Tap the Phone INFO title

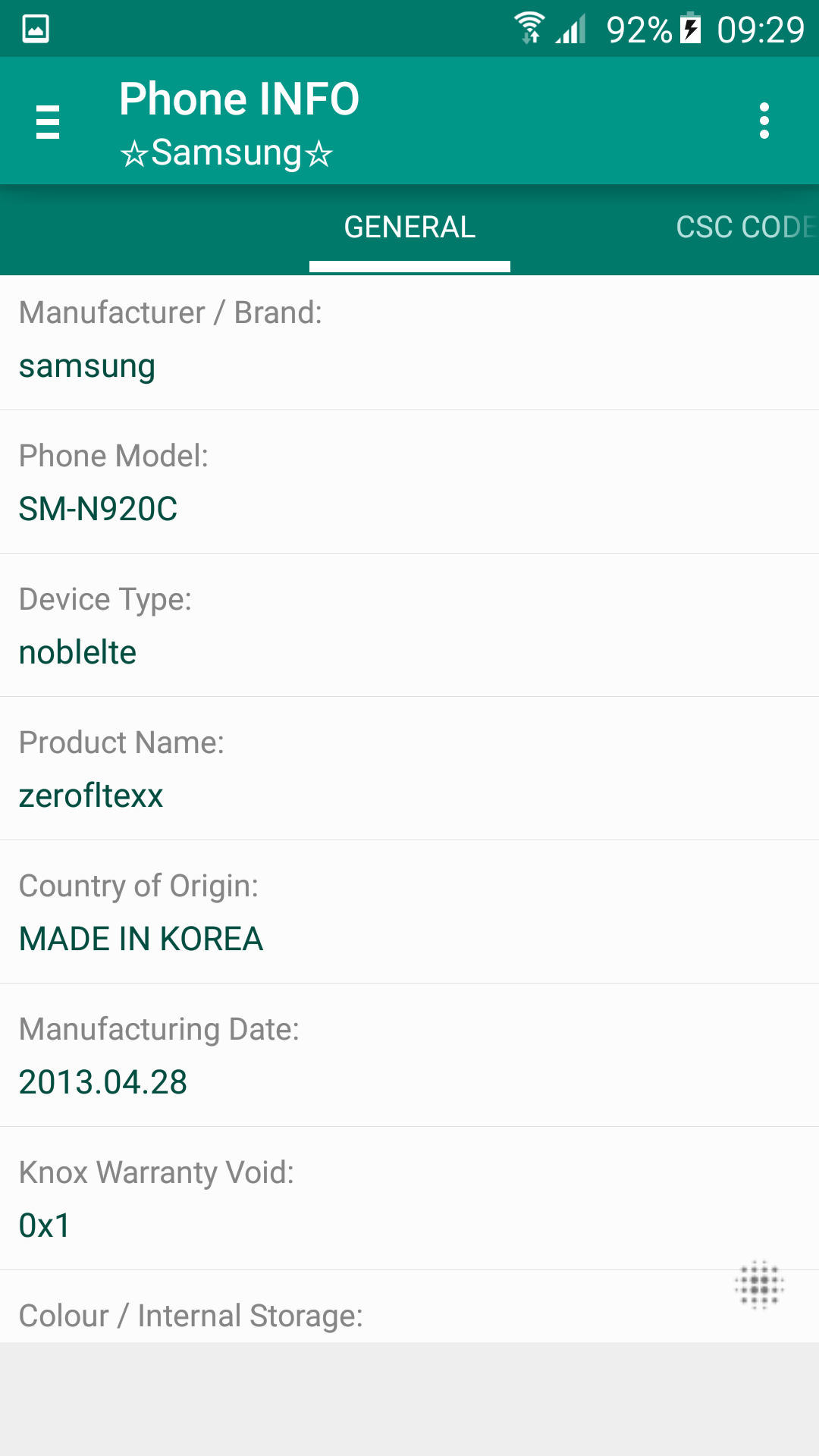(x=239, y=99)
